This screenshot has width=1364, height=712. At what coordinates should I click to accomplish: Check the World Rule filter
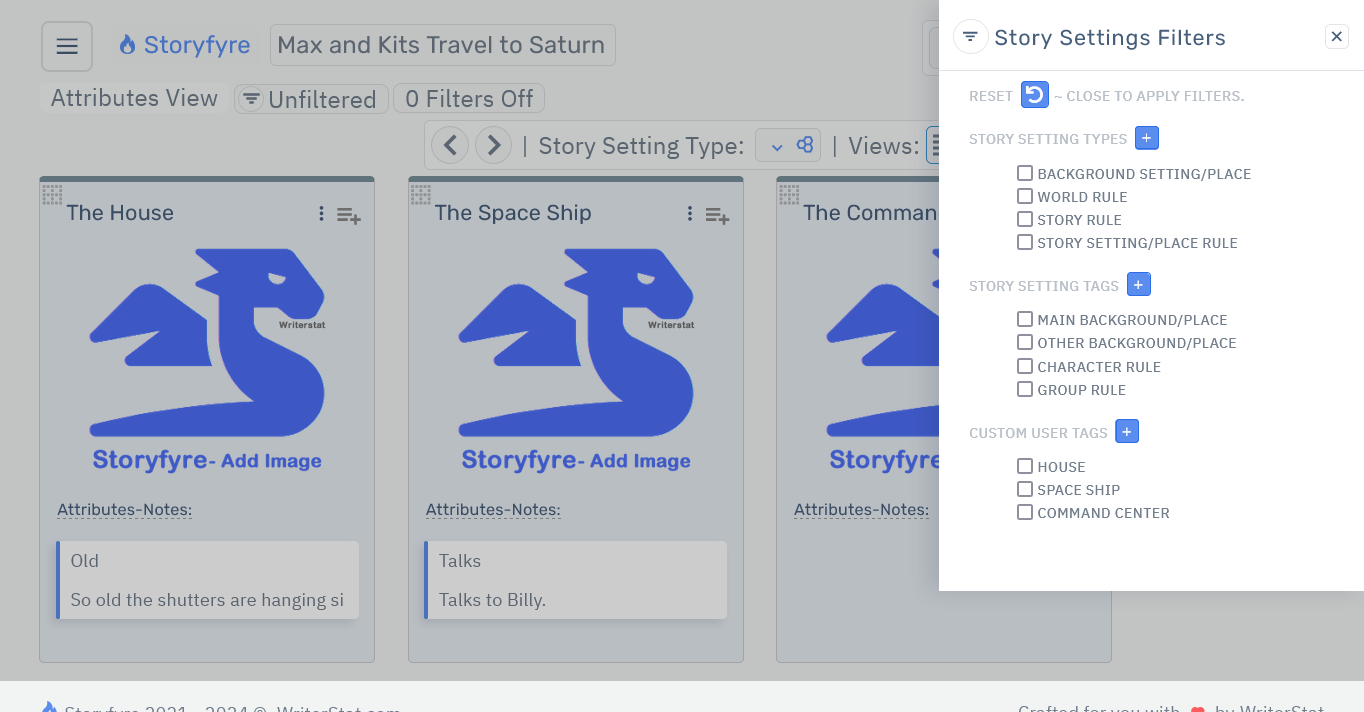tap(1024, 195)
